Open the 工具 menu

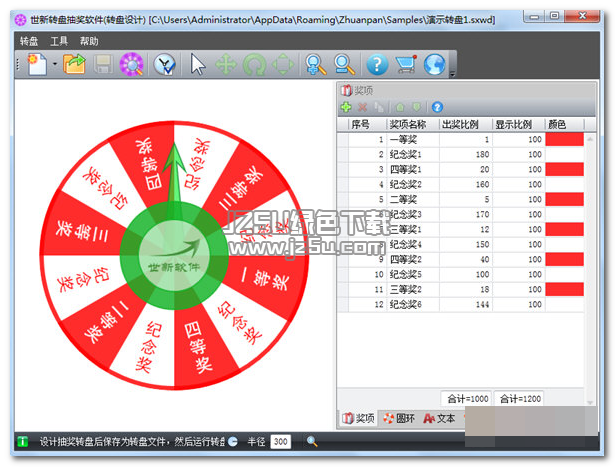point(59,41)
